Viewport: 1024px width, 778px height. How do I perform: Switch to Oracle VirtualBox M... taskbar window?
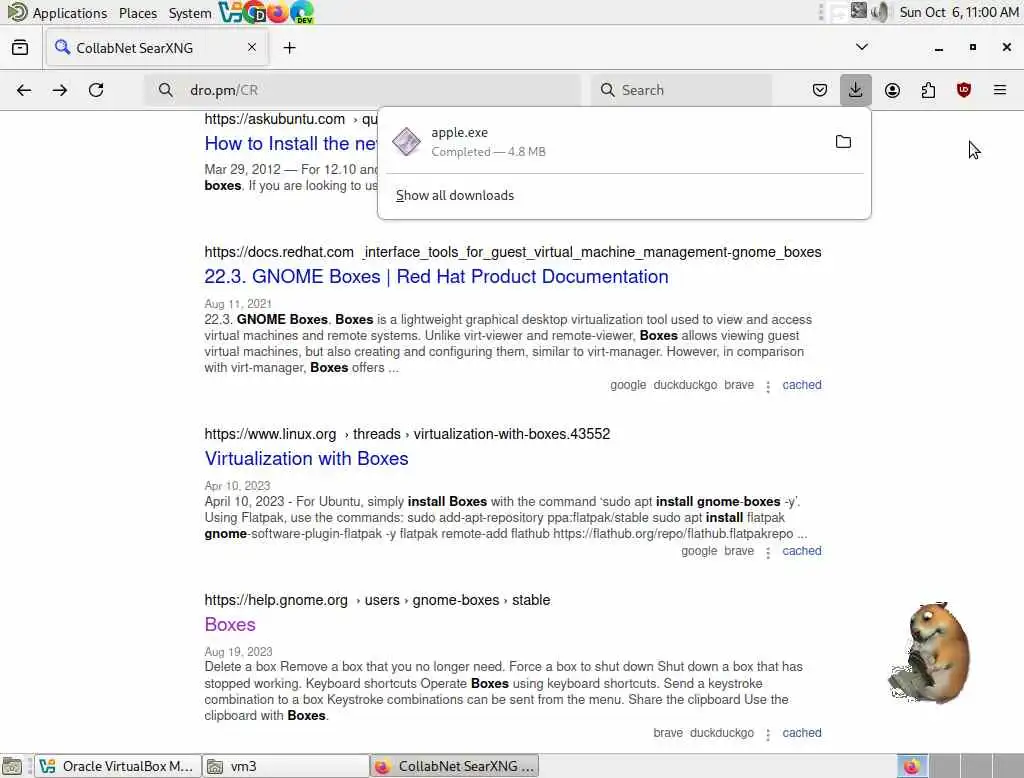point(118,766)
